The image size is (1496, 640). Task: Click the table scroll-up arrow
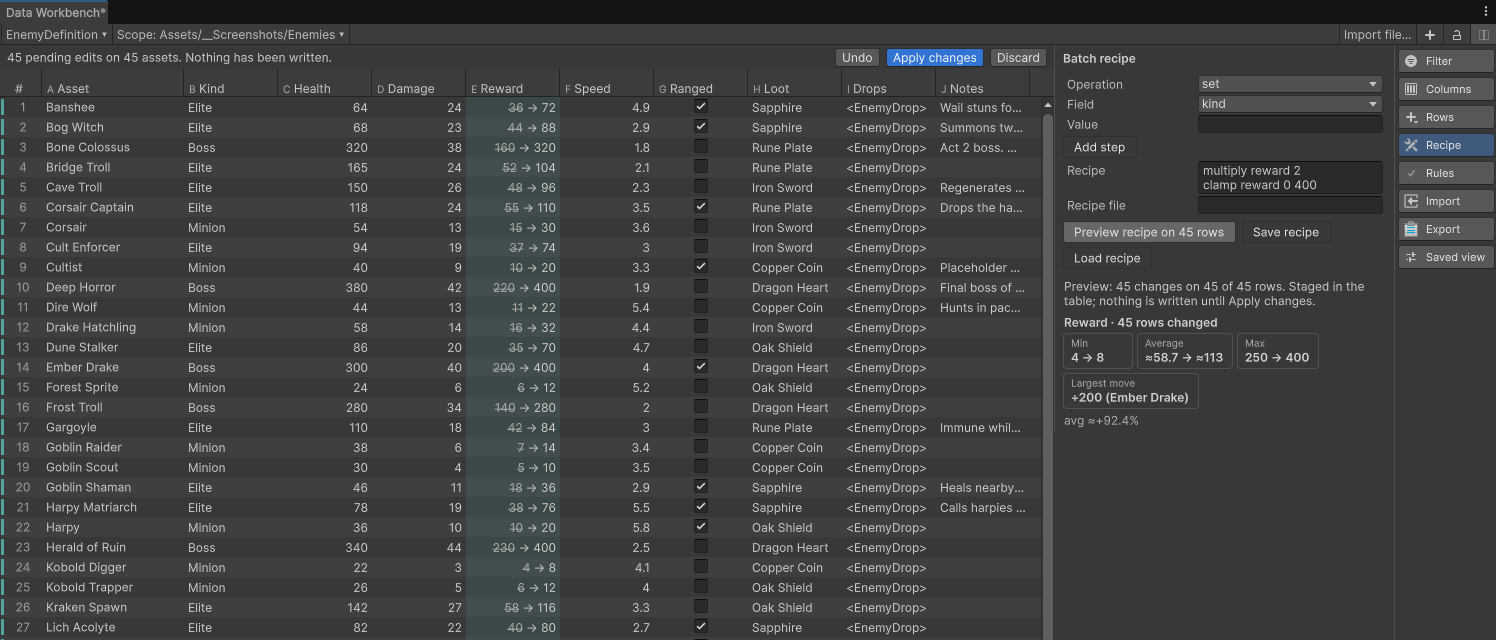click(1047, 105)
